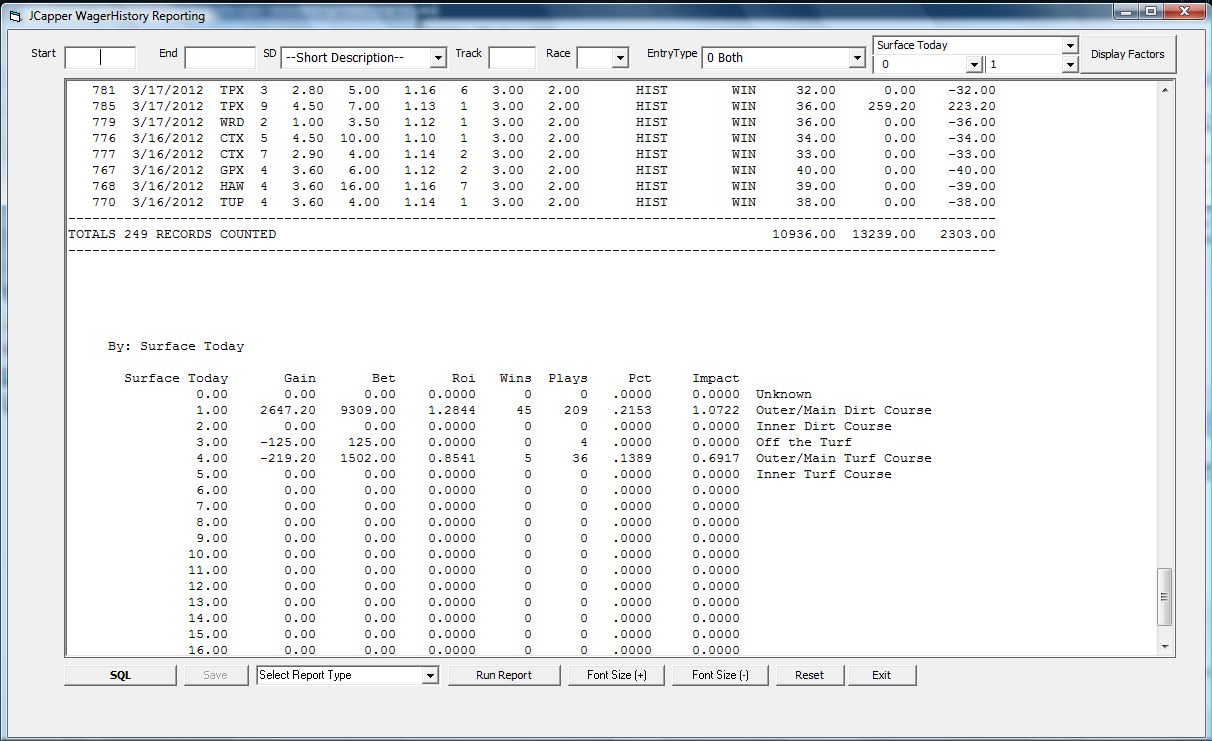Click the 'Unknown' surface label
Screen dimensions: 1212x741
tap(784, 394)
